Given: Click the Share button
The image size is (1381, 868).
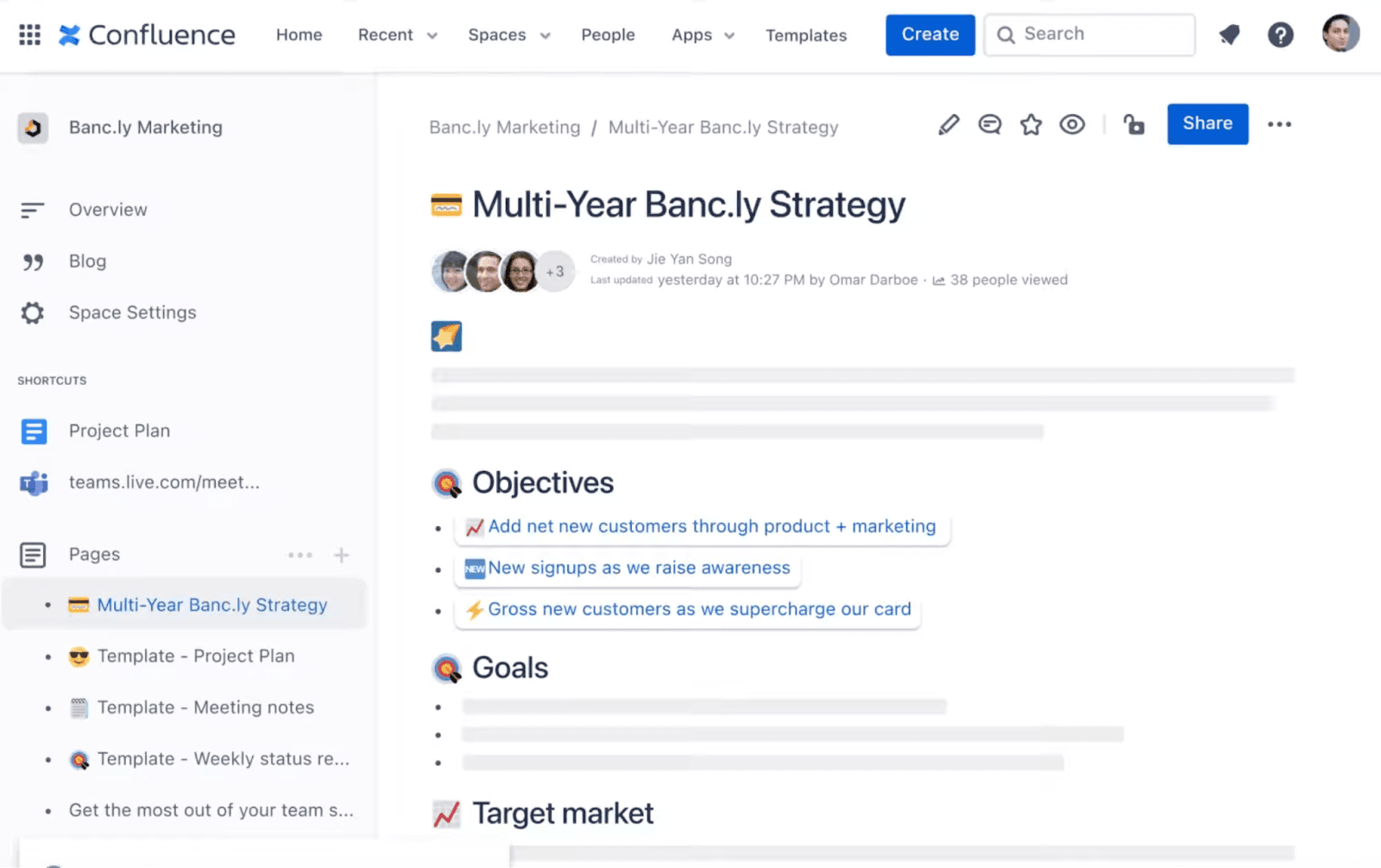Looking at the screenshot, I should click(x=1208, y=123).
